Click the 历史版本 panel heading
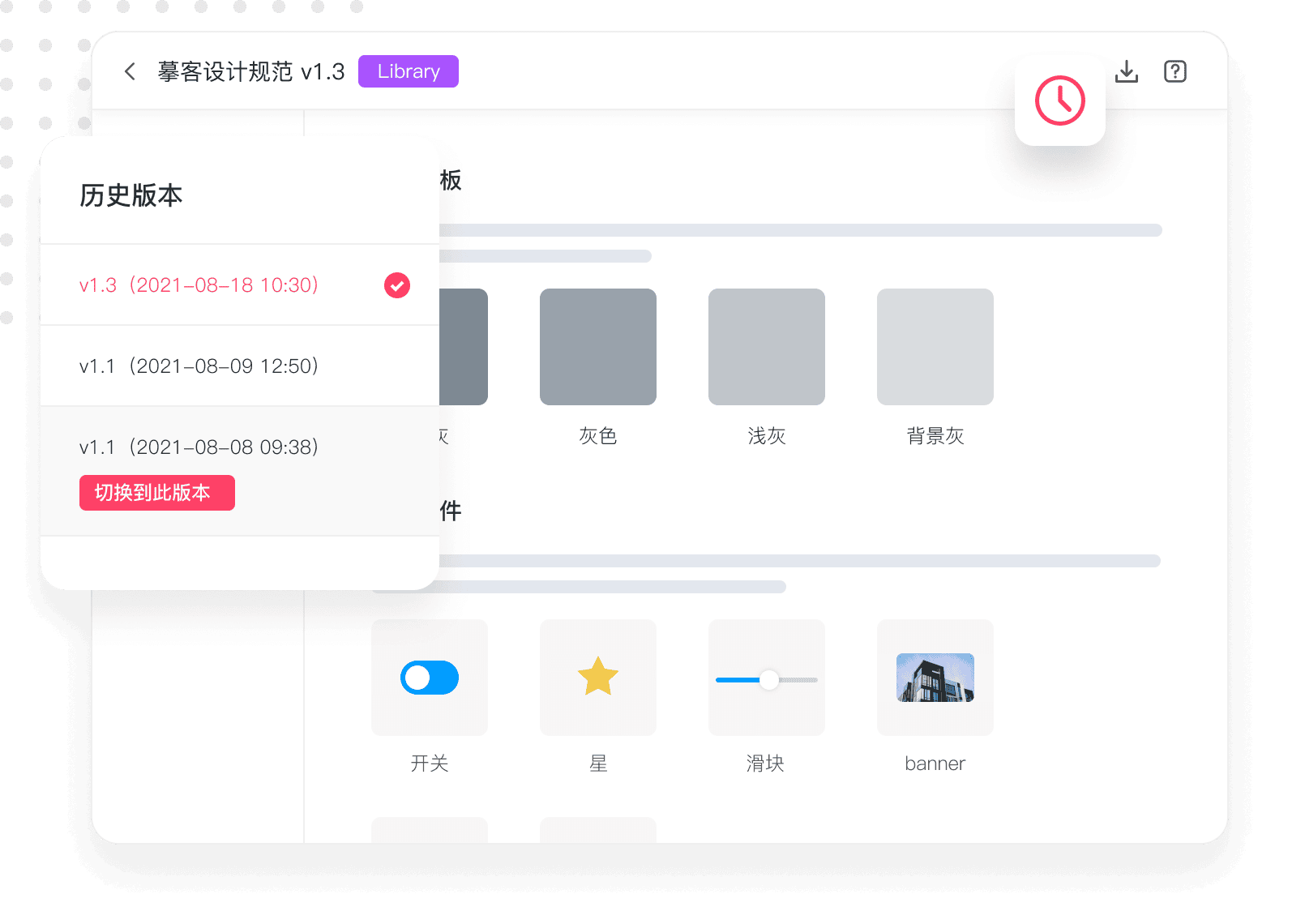This screenshot has width=1305, height=924. click(131, 195)
